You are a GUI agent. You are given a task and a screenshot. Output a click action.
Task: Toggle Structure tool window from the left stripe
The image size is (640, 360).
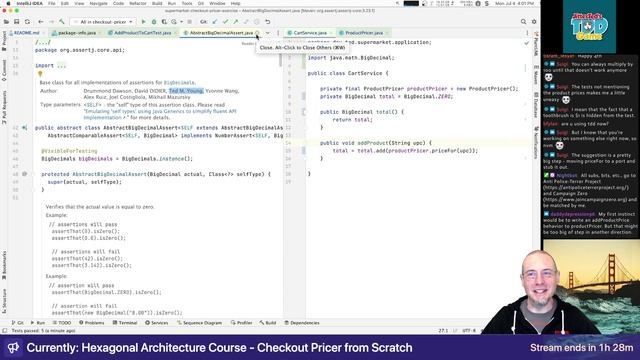[4, 301]
